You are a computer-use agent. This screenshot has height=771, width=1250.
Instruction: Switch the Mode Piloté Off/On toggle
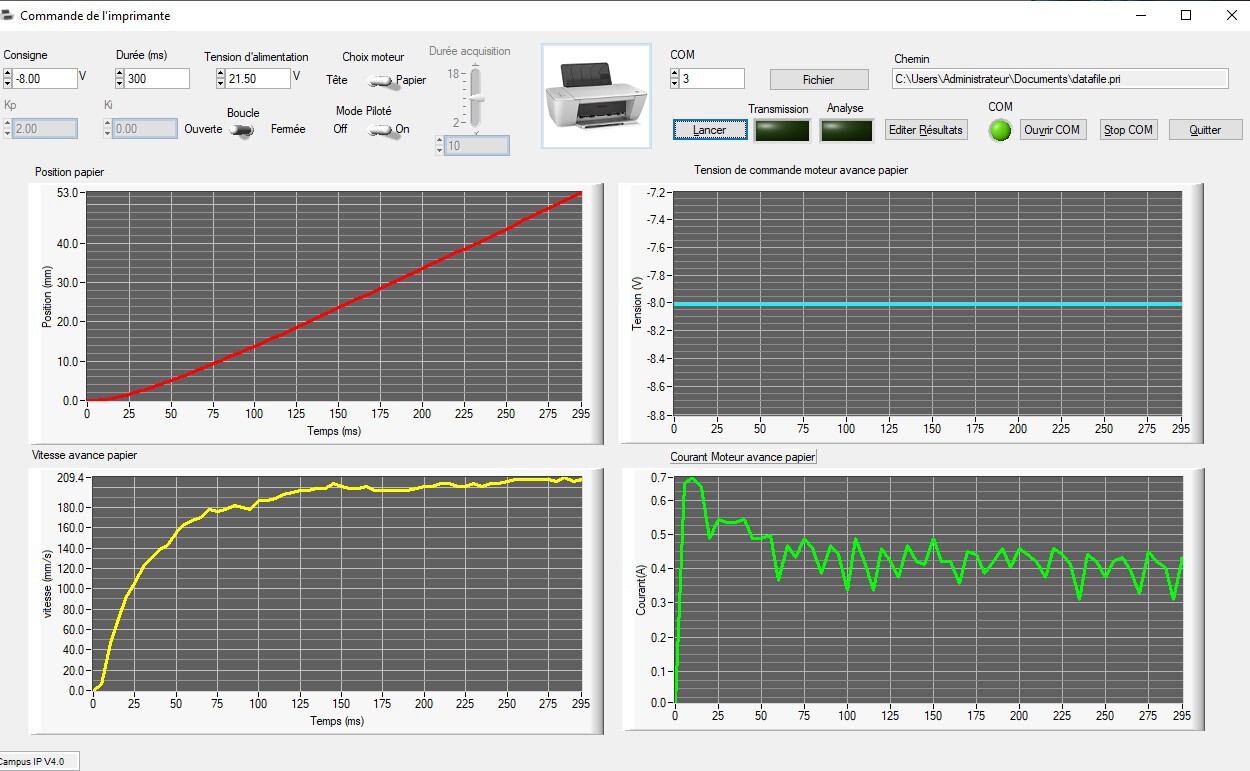pyautogui.click(x=380, y=129)
